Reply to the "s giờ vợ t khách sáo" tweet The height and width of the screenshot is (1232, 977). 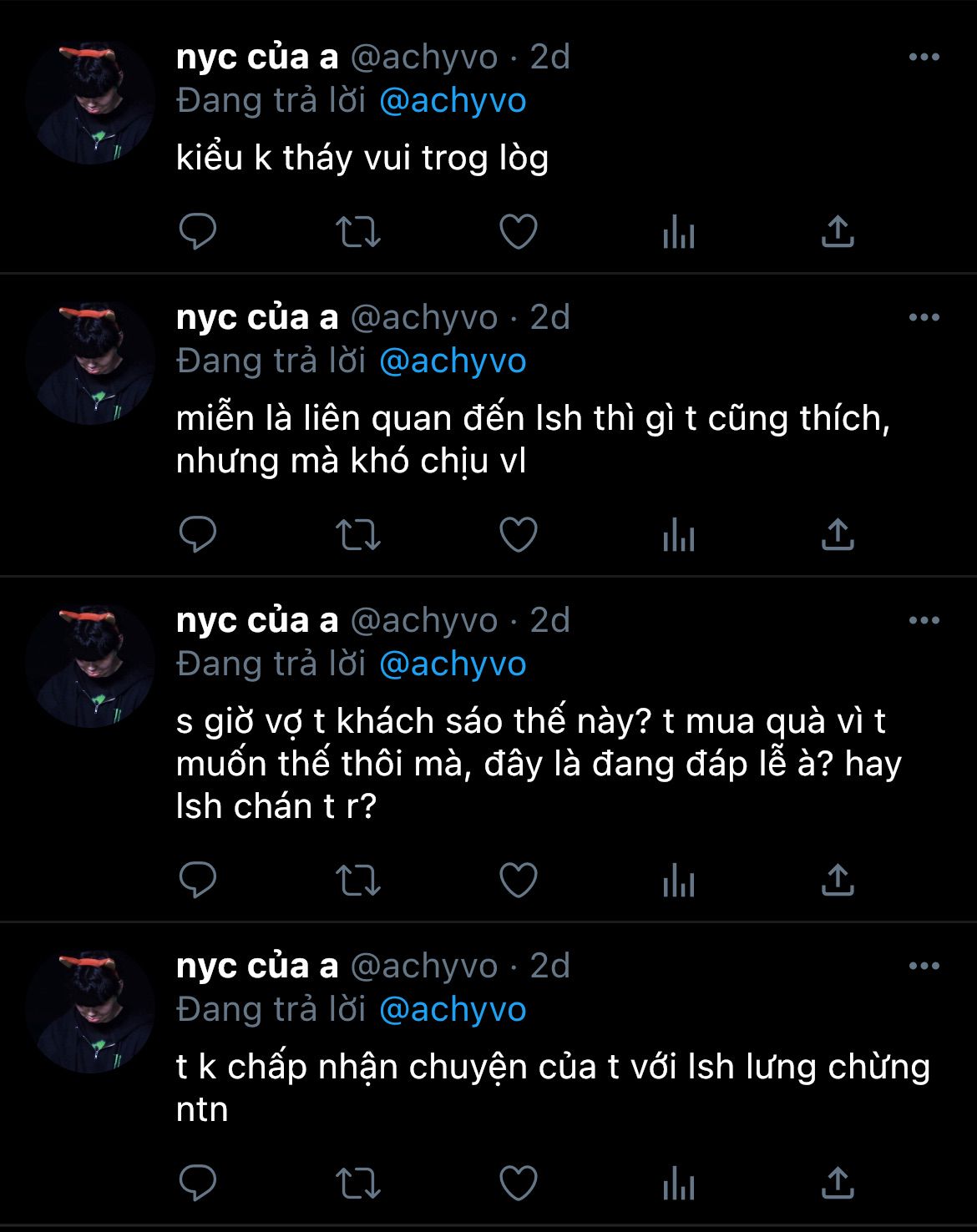click(198, 880)
